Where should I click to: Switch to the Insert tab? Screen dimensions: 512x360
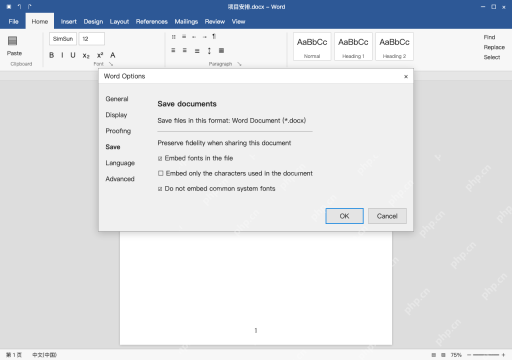(x=69, y=22)
